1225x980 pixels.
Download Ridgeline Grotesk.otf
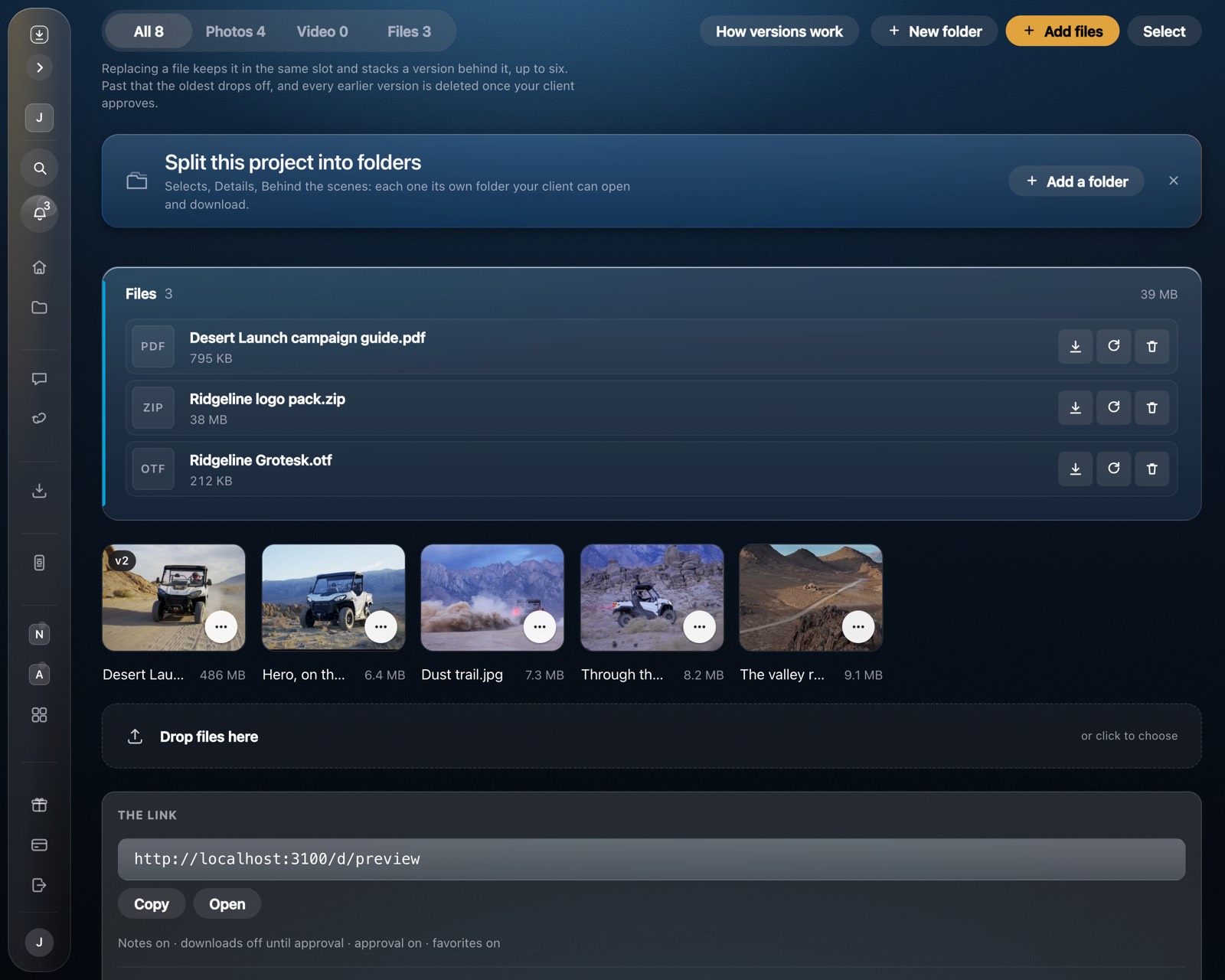(1076, 469)
